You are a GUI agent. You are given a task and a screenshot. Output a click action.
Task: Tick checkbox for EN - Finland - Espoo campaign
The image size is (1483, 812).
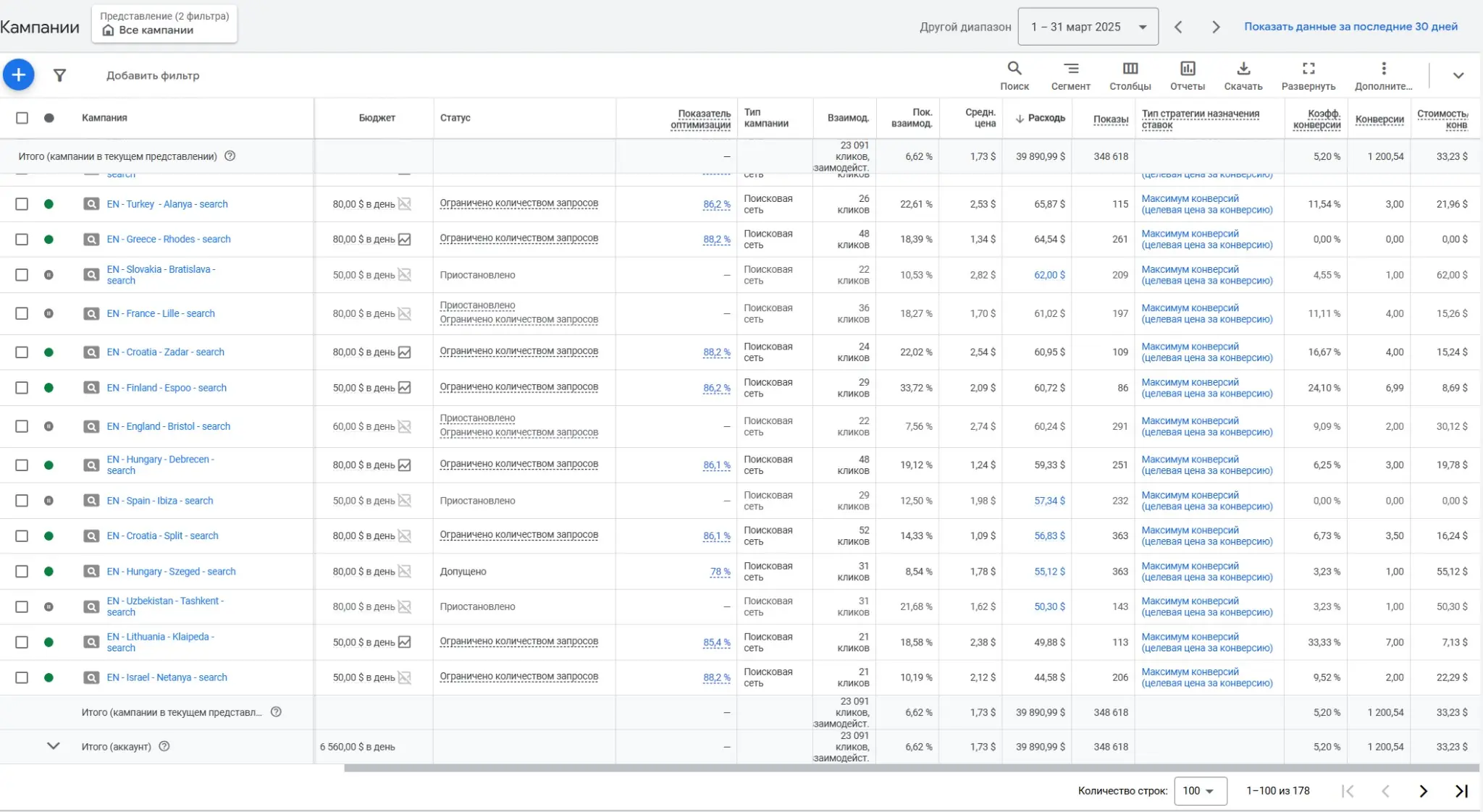(22, 388)
